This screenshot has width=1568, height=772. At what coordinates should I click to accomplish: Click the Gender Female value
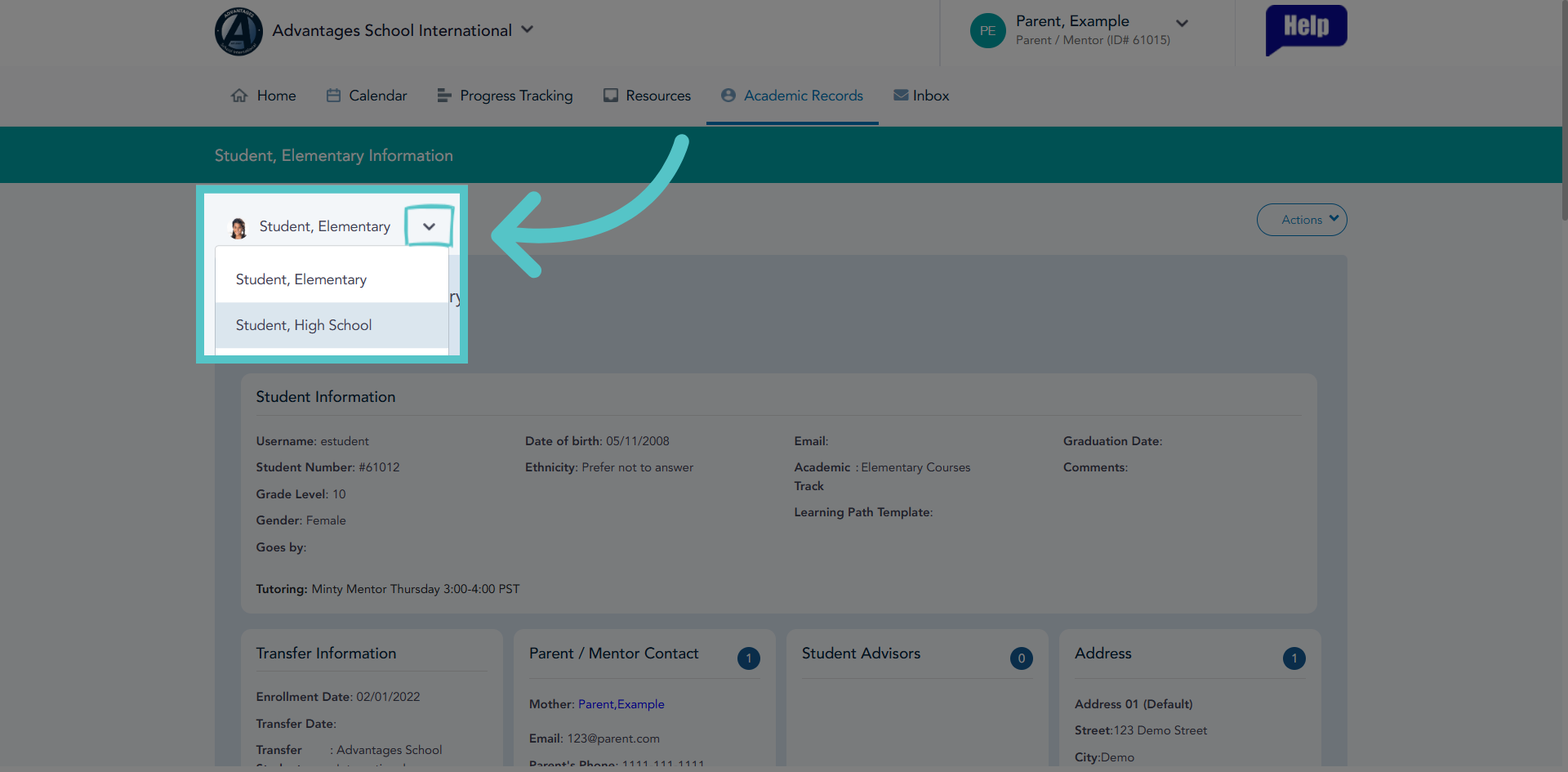326,520
